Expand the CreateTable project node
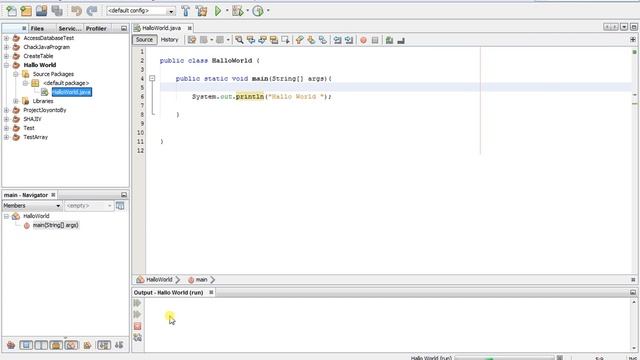Image resolution: width=640 pixels, height=360 pixels. click(7, 56)
